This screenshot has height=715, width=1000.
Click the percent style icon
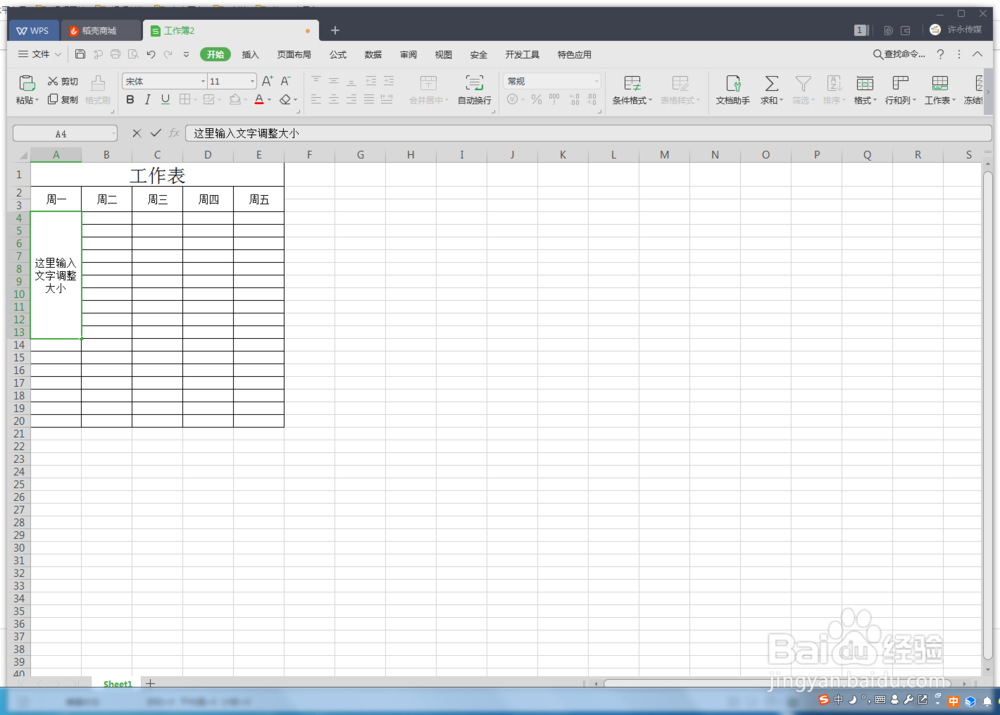[x=536, y=100]
